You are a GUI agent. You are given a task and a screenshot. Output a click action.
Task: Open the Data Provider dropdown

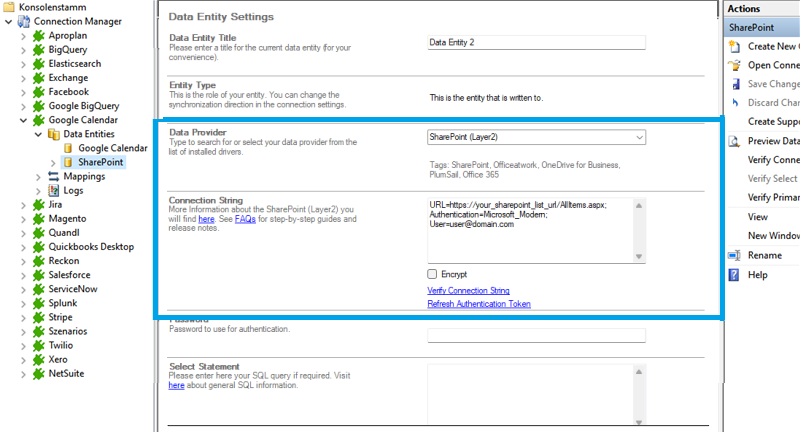(639, 137)
